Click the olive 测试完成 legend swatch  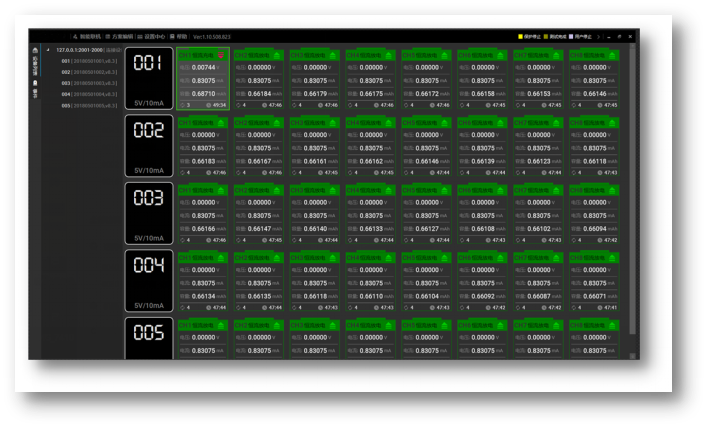pyautogui.click(x=546, y=37)
